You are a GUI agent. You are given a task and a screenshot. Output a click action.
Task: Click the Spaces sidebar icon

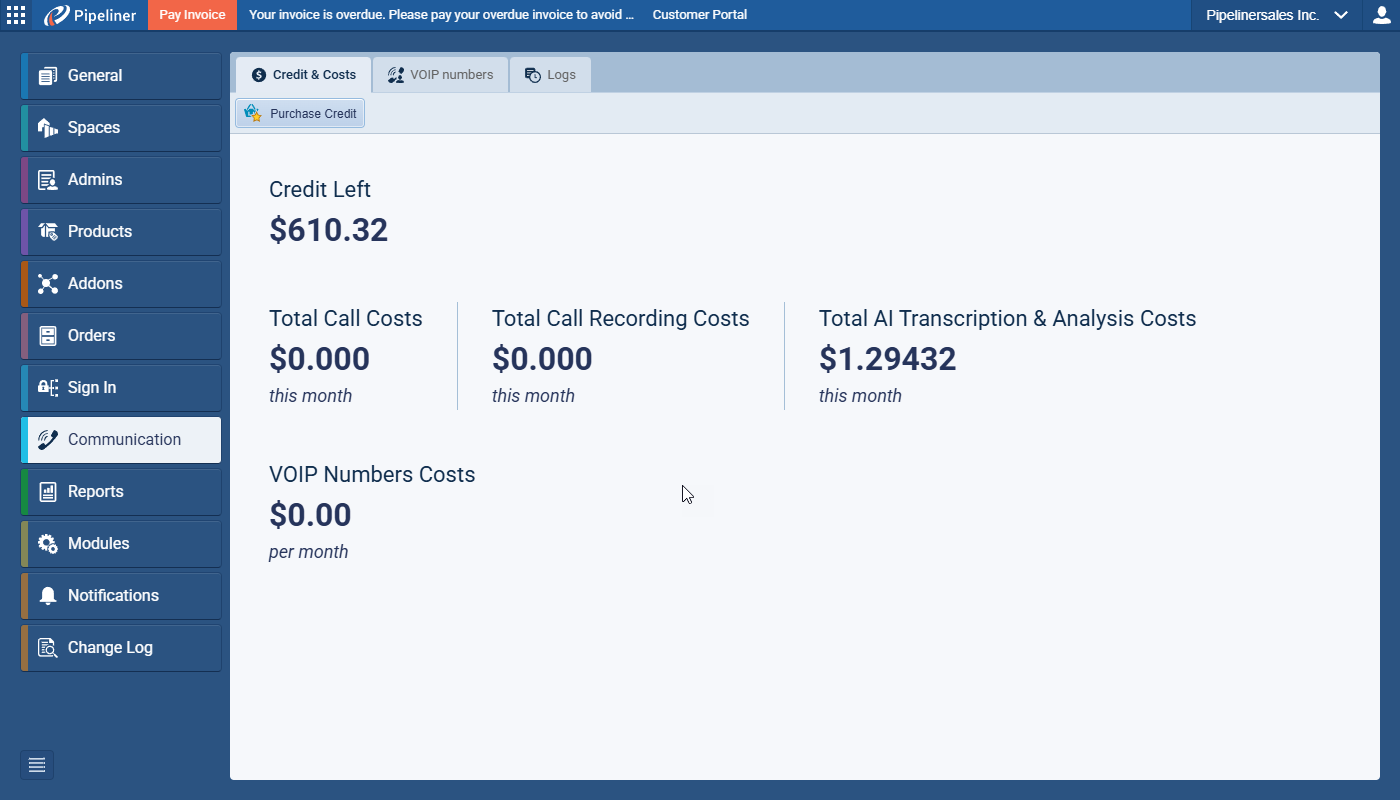pos(47,128)
